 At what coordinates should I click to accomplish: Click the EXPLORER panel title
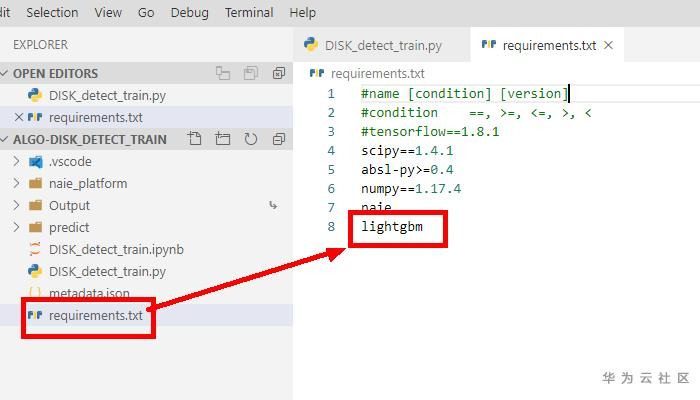pyautogui.click(x=40, y=45)
